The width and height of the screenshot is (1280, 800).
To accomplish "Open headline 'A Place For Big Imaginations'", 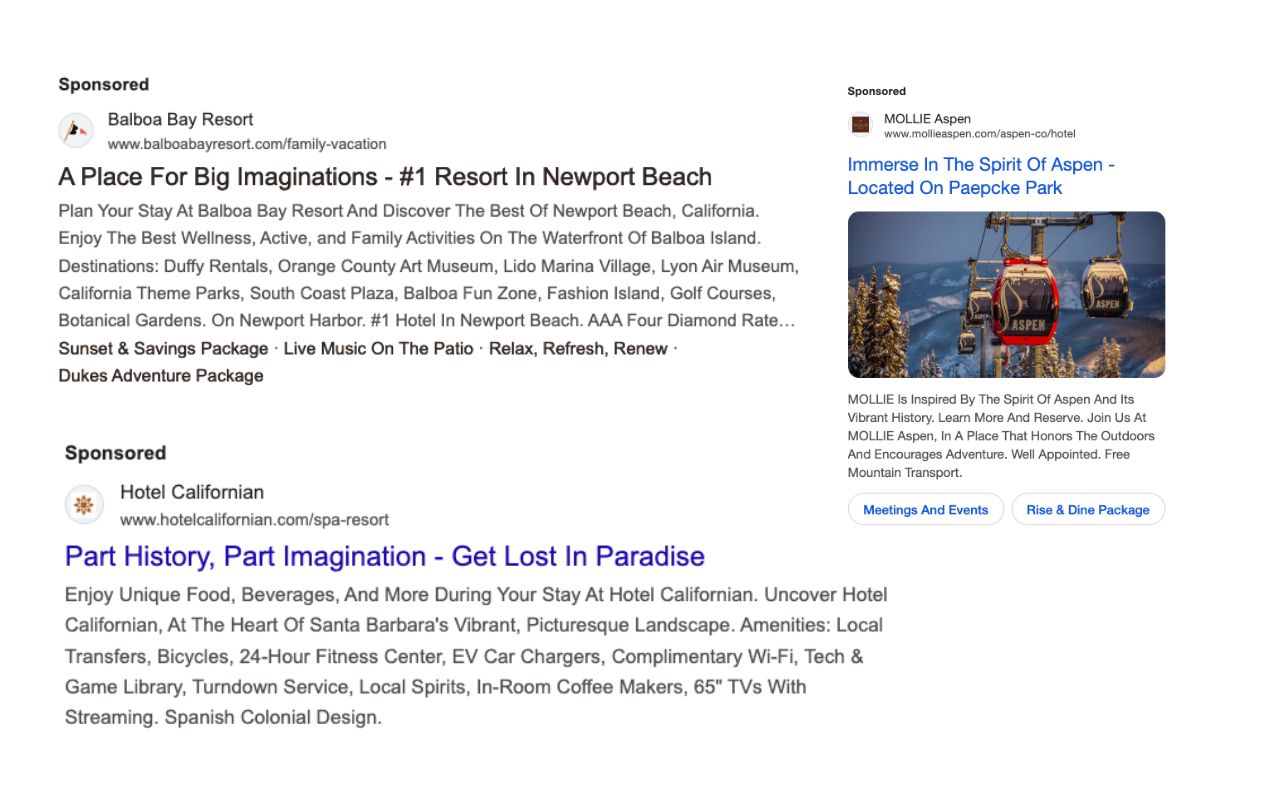I will pyautogui.click(x=385, y=177).
